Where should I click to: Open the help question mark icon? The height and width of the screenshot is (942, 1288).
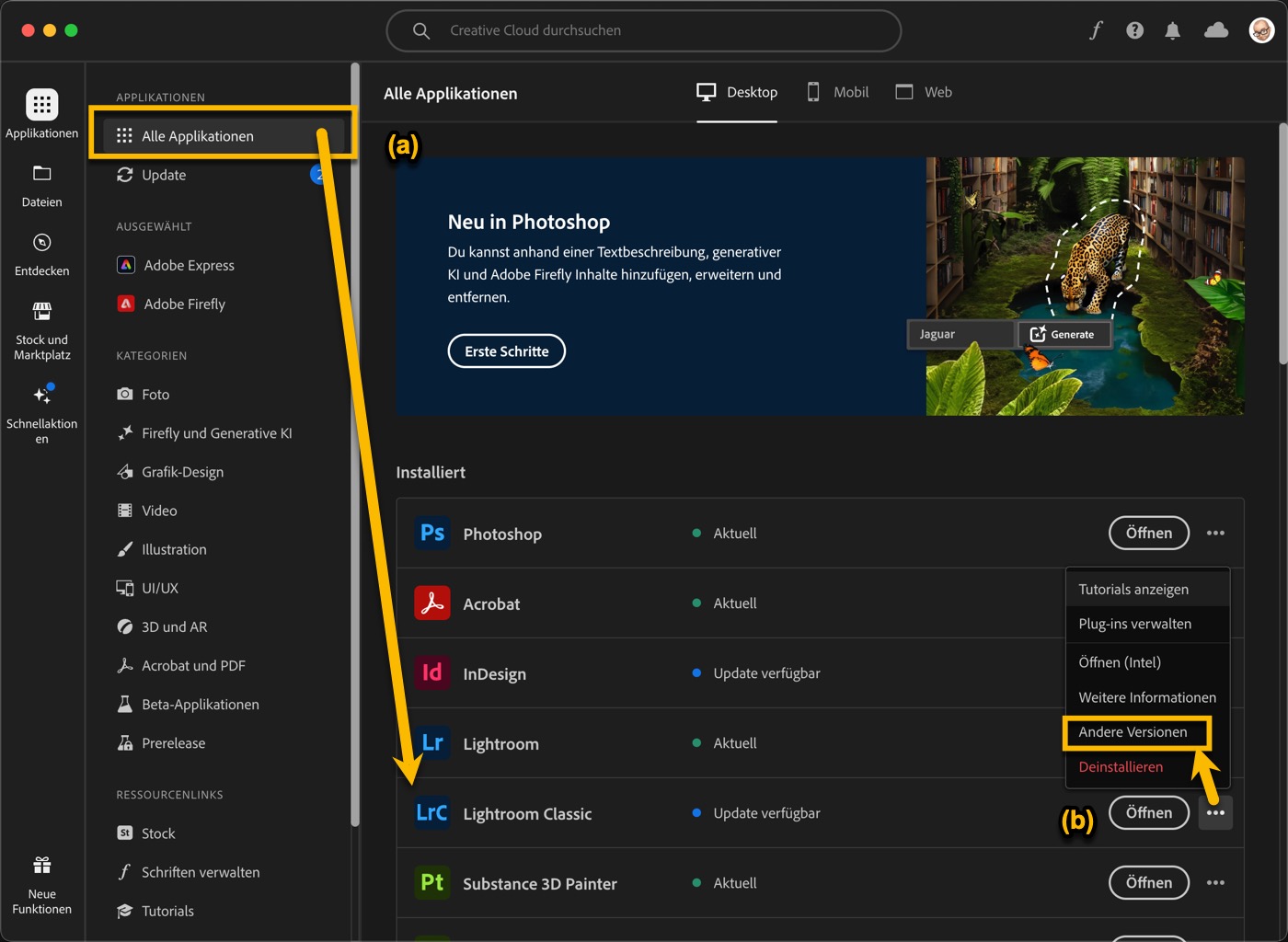click(x=1134, y=30)
